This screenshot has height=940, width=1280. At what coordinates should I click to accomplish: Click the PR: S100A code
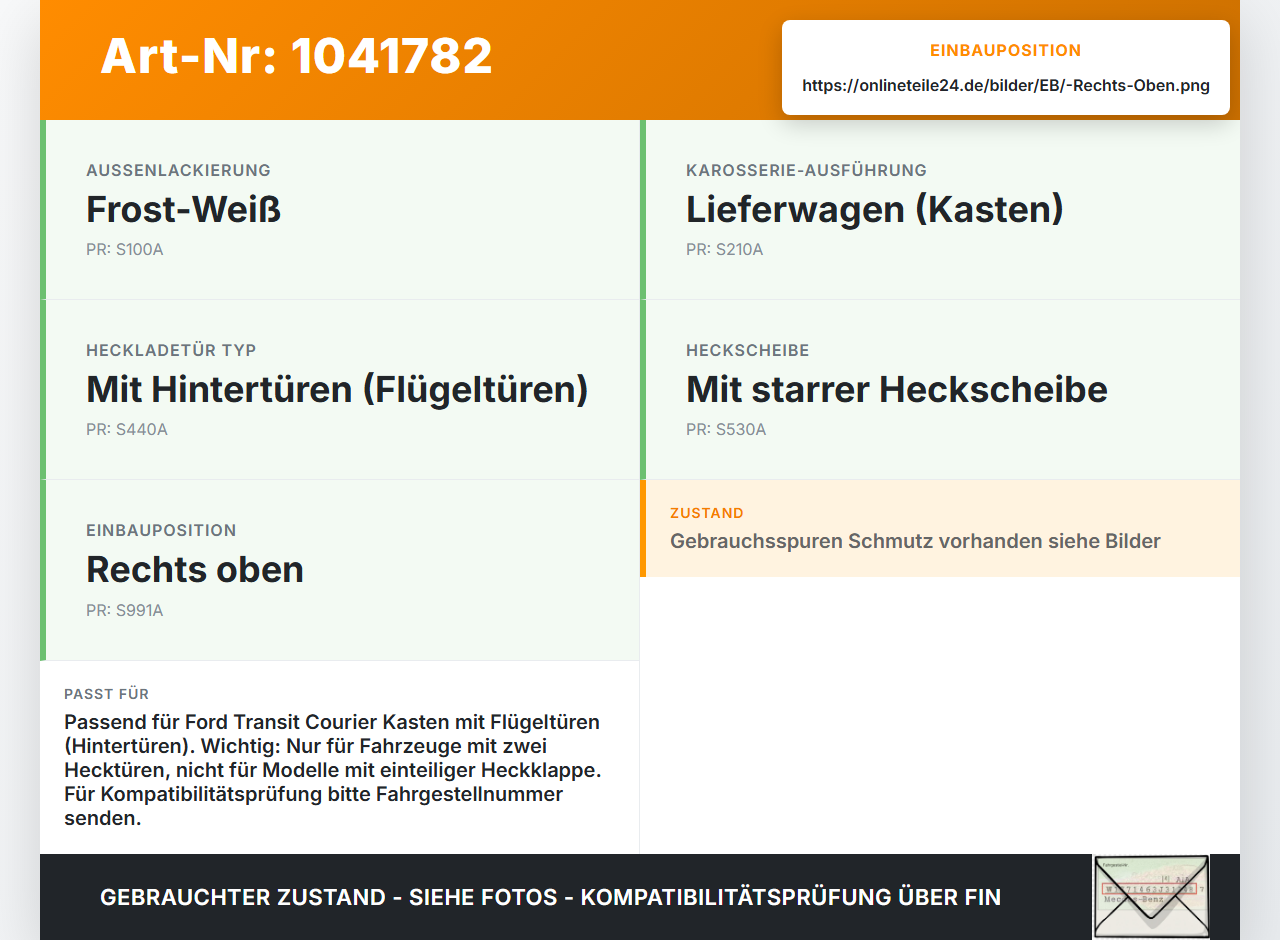pyautogui.click(x=125, y=250)
